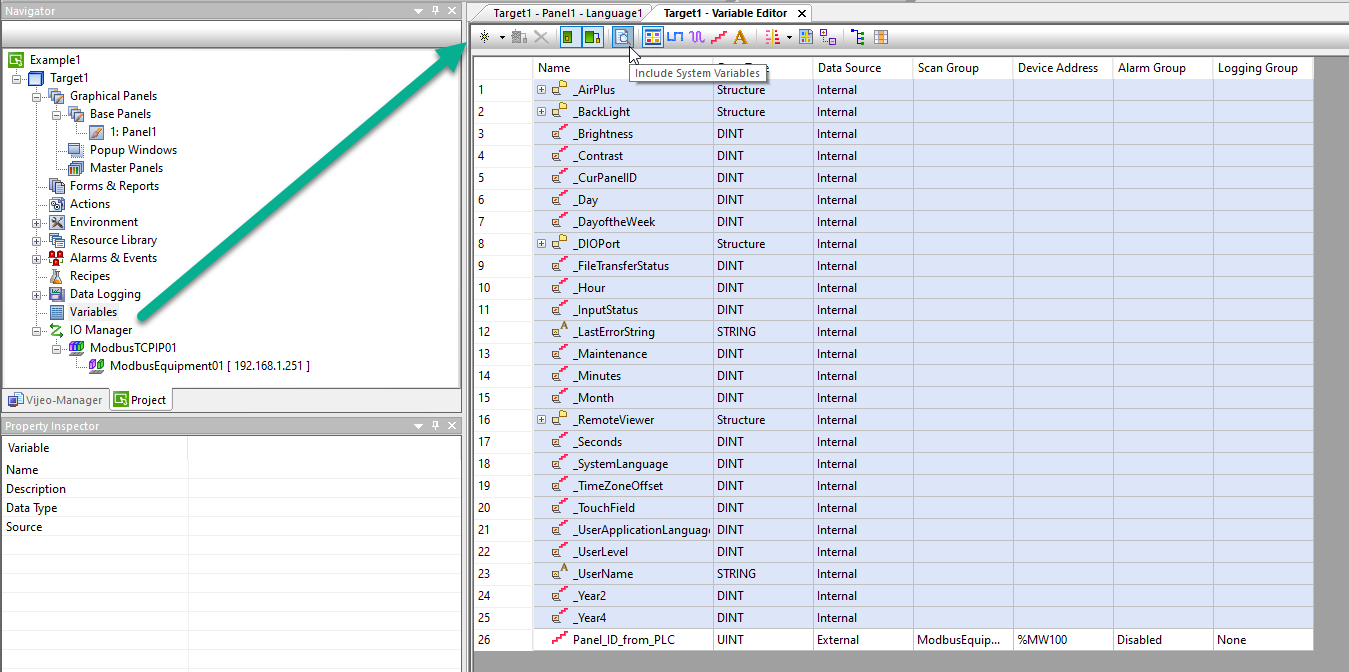Open the column chooser dropdown arrow
Viewport: 1349px width, 672px height.
(x=789, y=38)
